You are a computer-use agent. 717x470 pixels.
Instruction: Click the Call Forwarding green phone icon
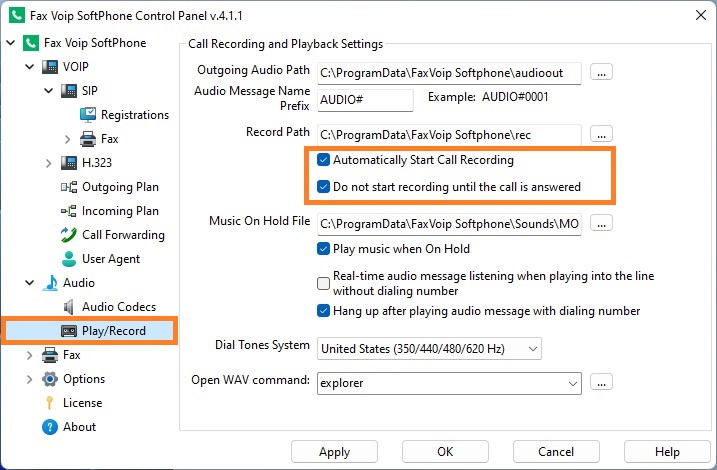pyautogui.click(x=69, y=235)
